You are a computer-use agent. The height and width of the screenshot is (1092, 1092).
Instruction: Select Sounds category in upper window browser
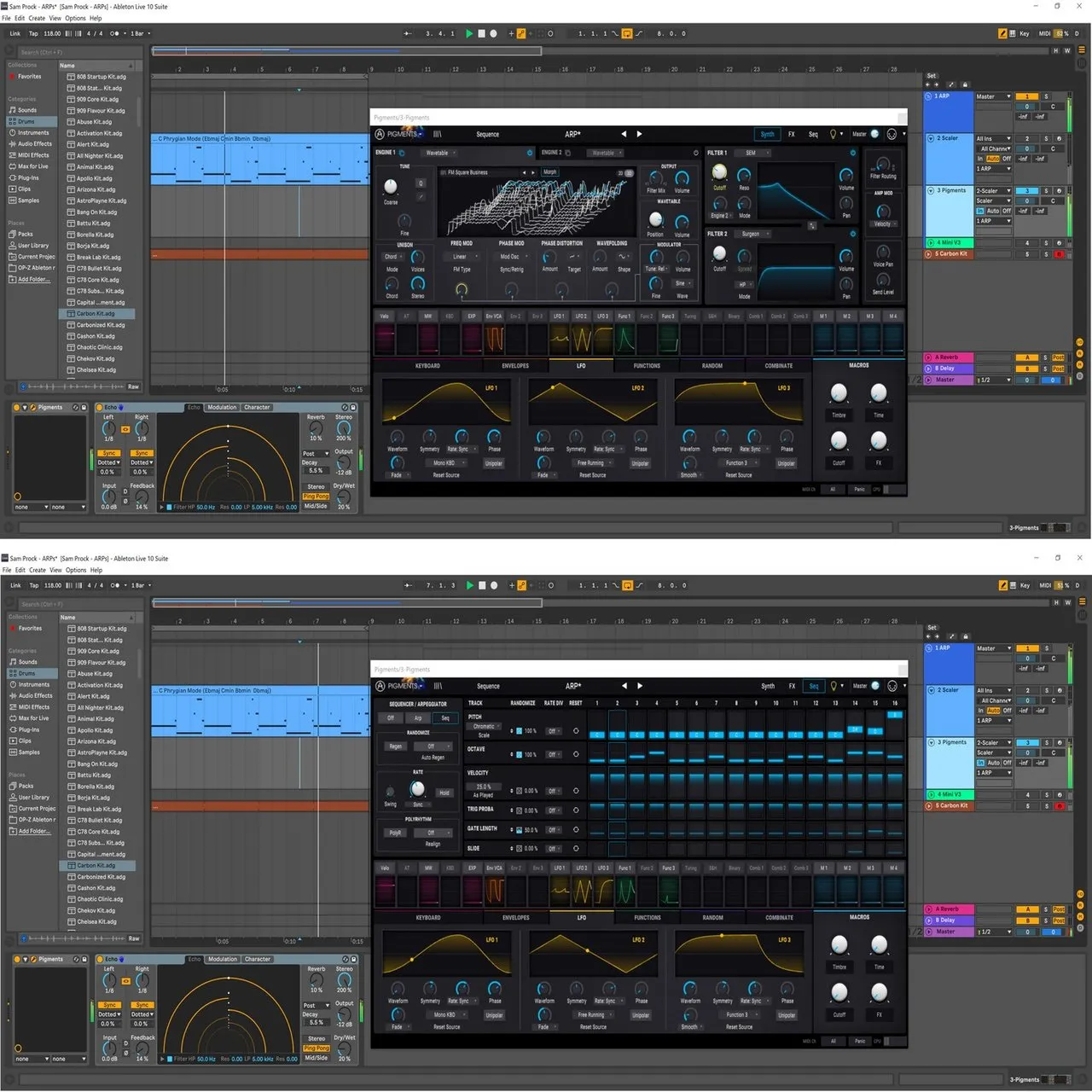[27, 110]
